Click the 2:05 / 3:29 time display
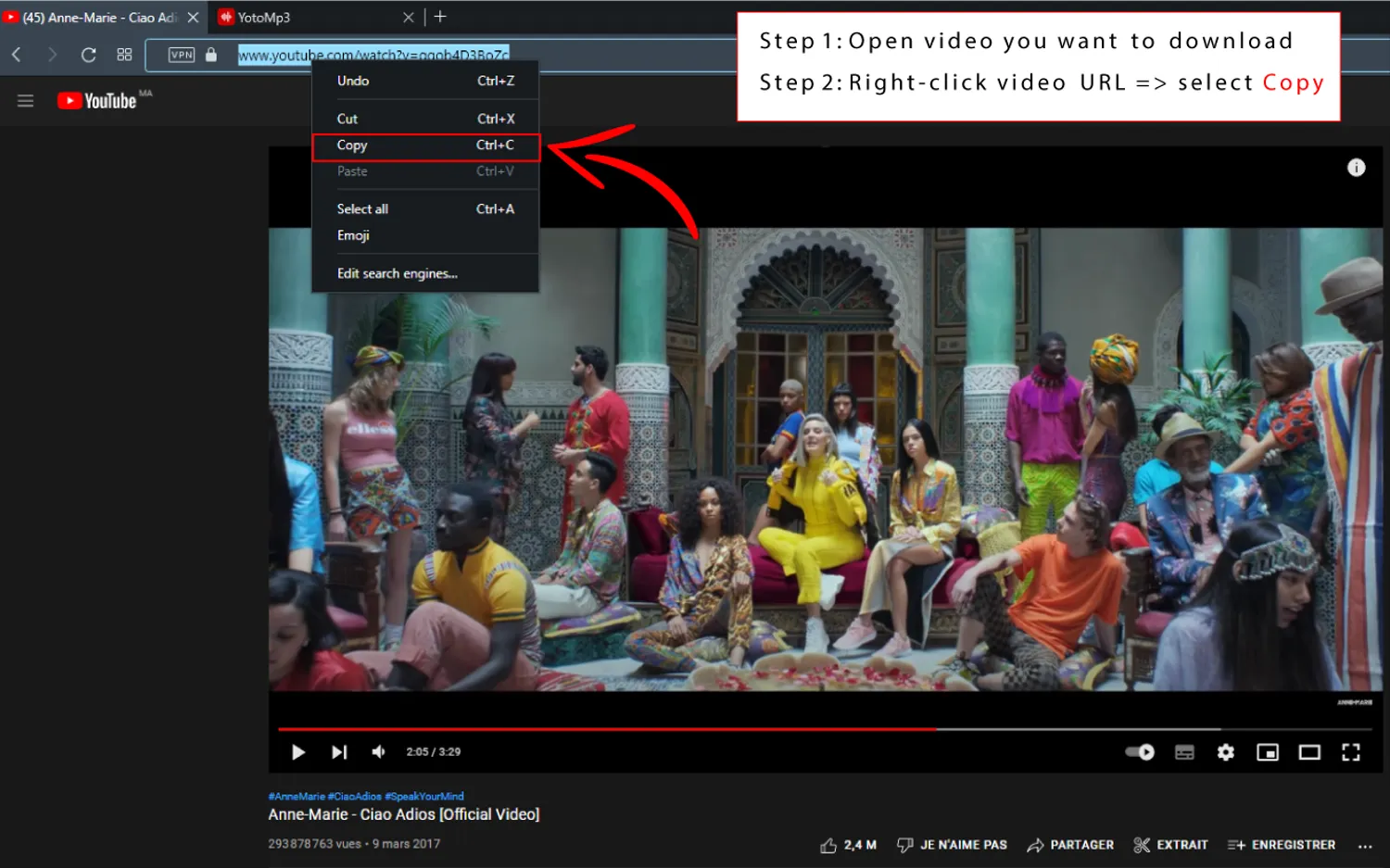Screen dimensions: 1390x868 tap(434, 752)
